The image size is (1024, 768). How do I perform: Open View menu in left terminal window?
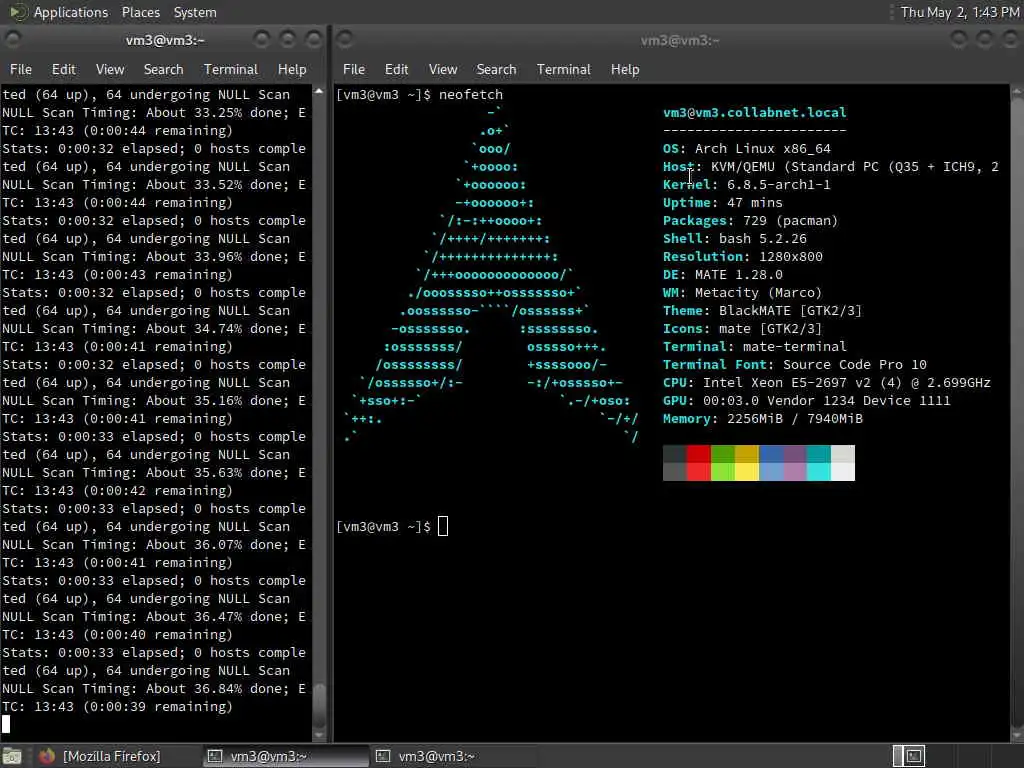click(110, 69)
